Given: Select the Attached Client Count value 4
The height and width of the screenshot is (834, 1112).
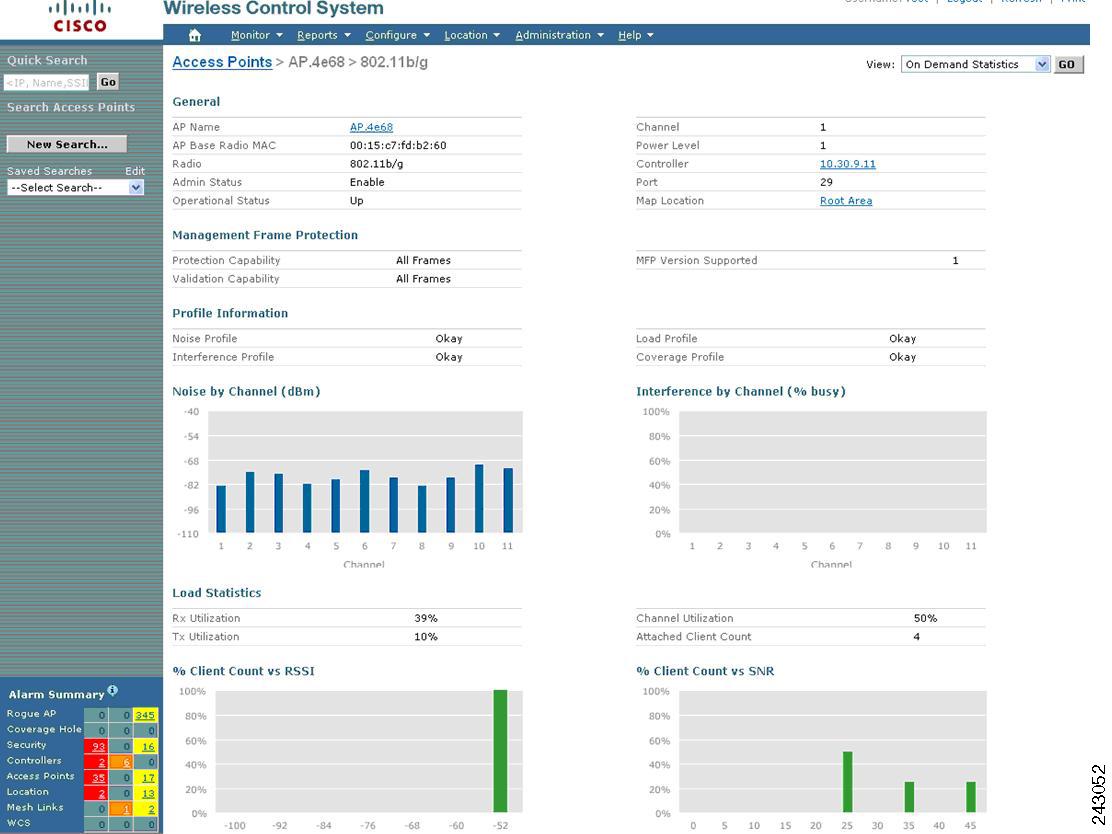Looking at the screenshot, I should (x=916, y=637).
